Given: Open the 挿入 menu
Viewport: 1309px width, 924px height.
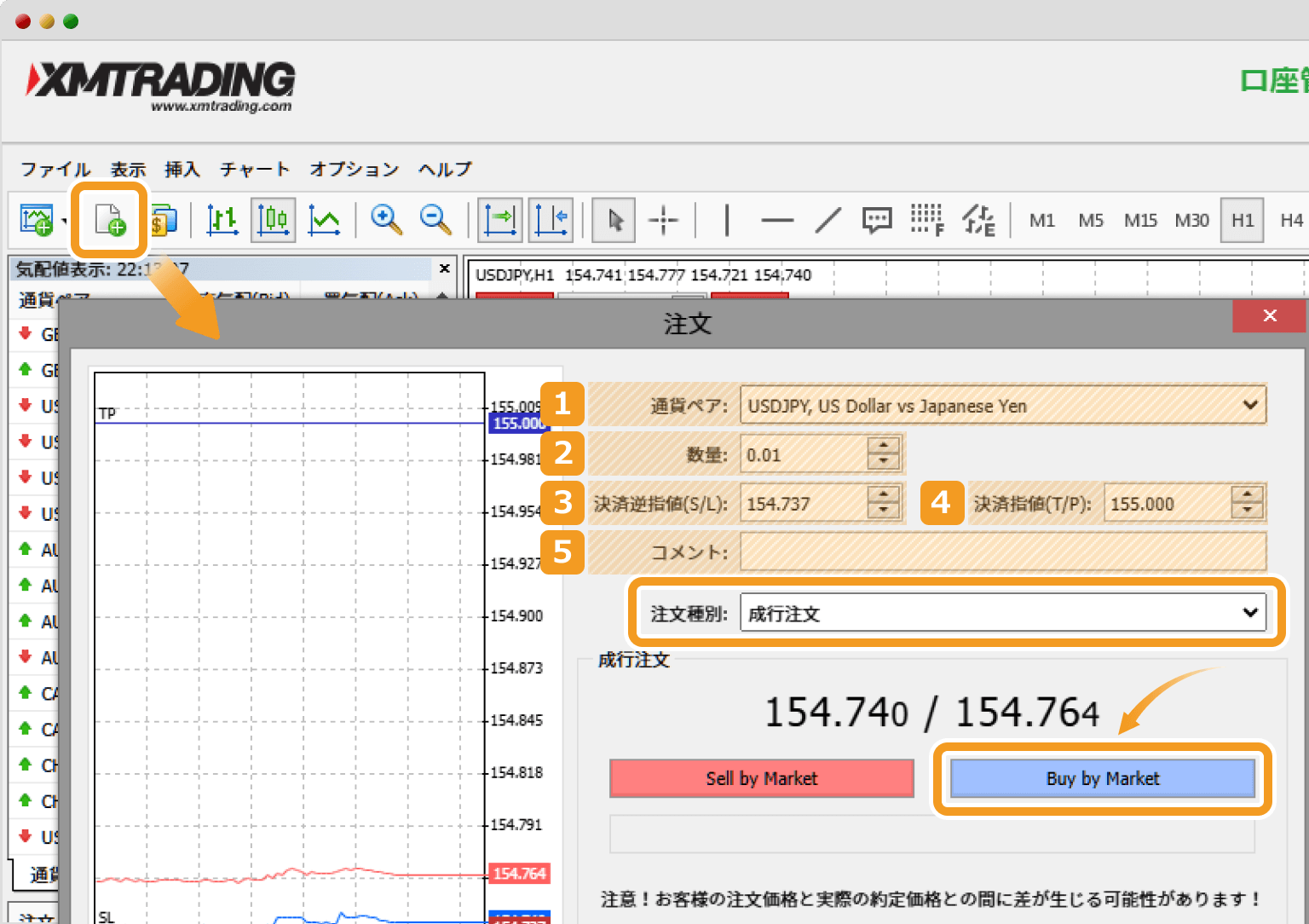Looking at the screenshot, I should click(182, 169).
